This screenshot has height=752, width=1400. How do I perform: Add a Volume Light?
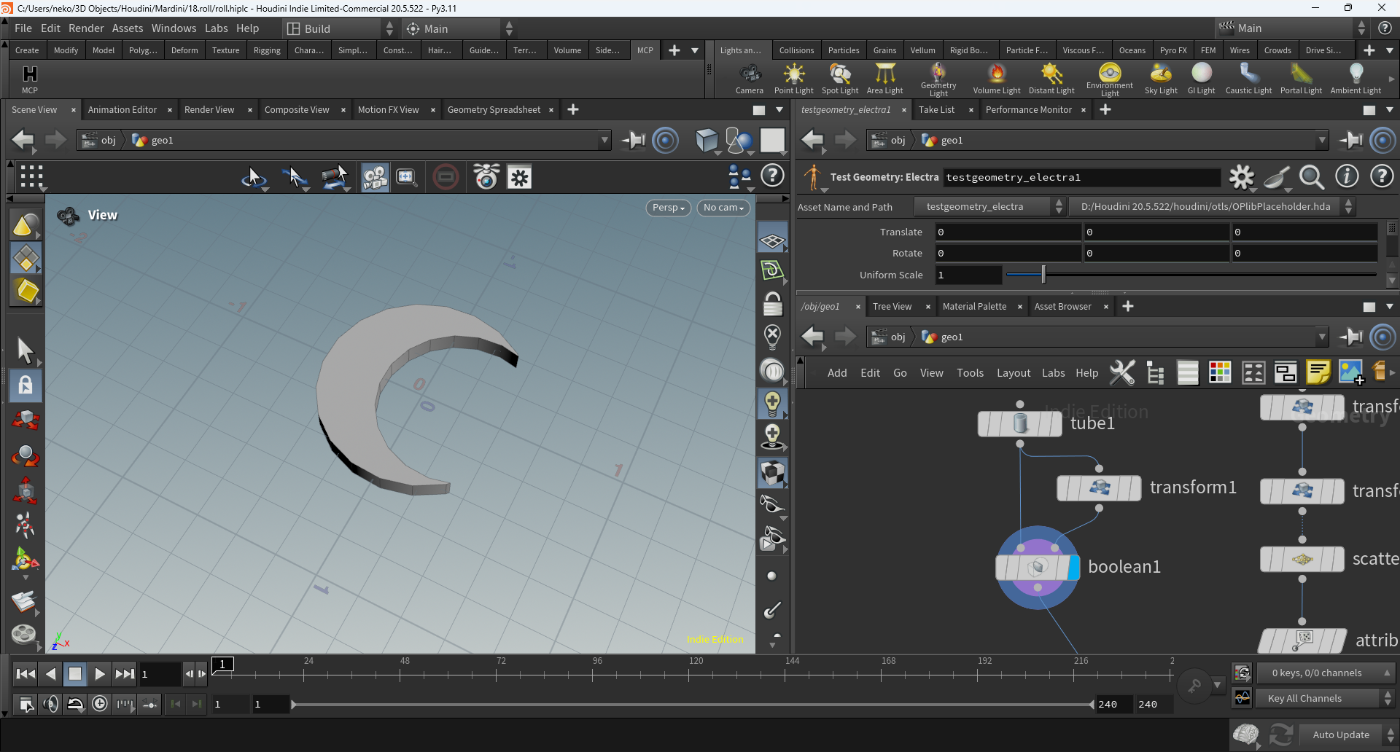tap(996, 78)
